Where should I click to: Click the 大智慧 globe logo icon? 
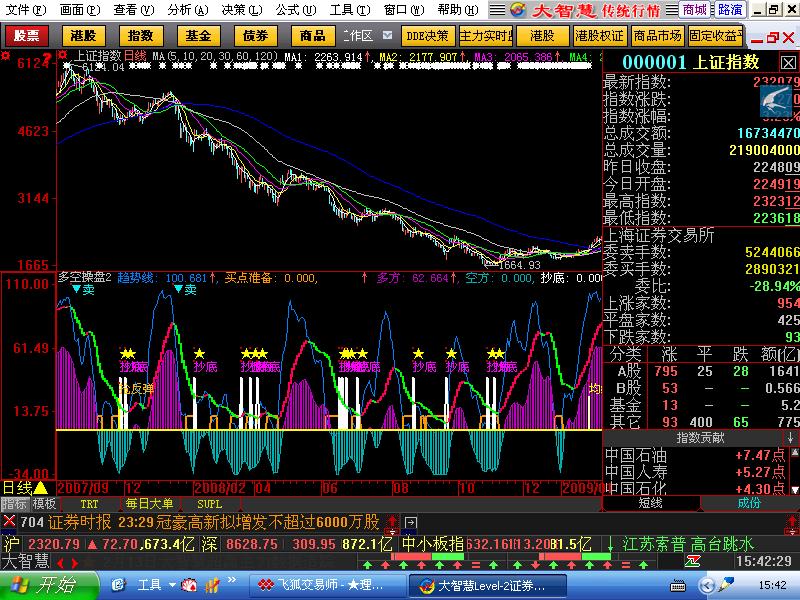click(x=518, y=10)
